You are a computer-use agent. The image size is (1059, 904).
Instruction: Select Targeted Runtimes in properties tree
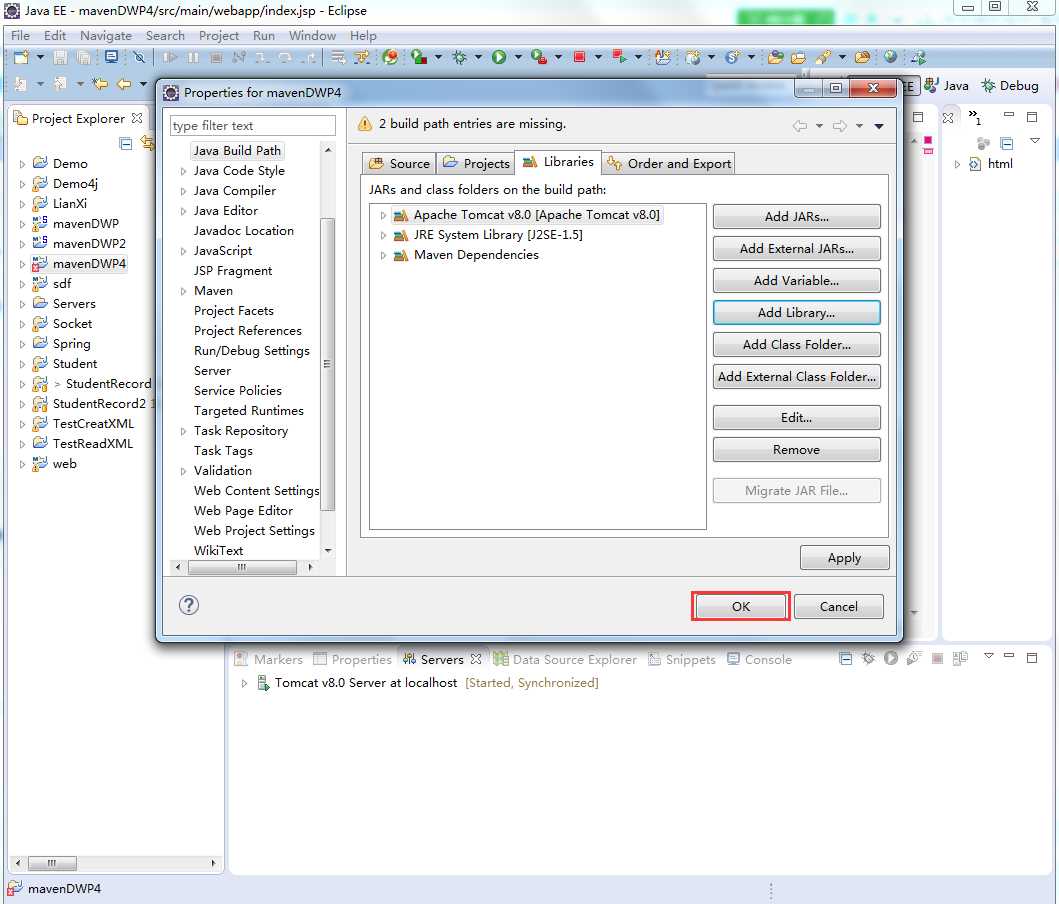(x=249, y=410)
